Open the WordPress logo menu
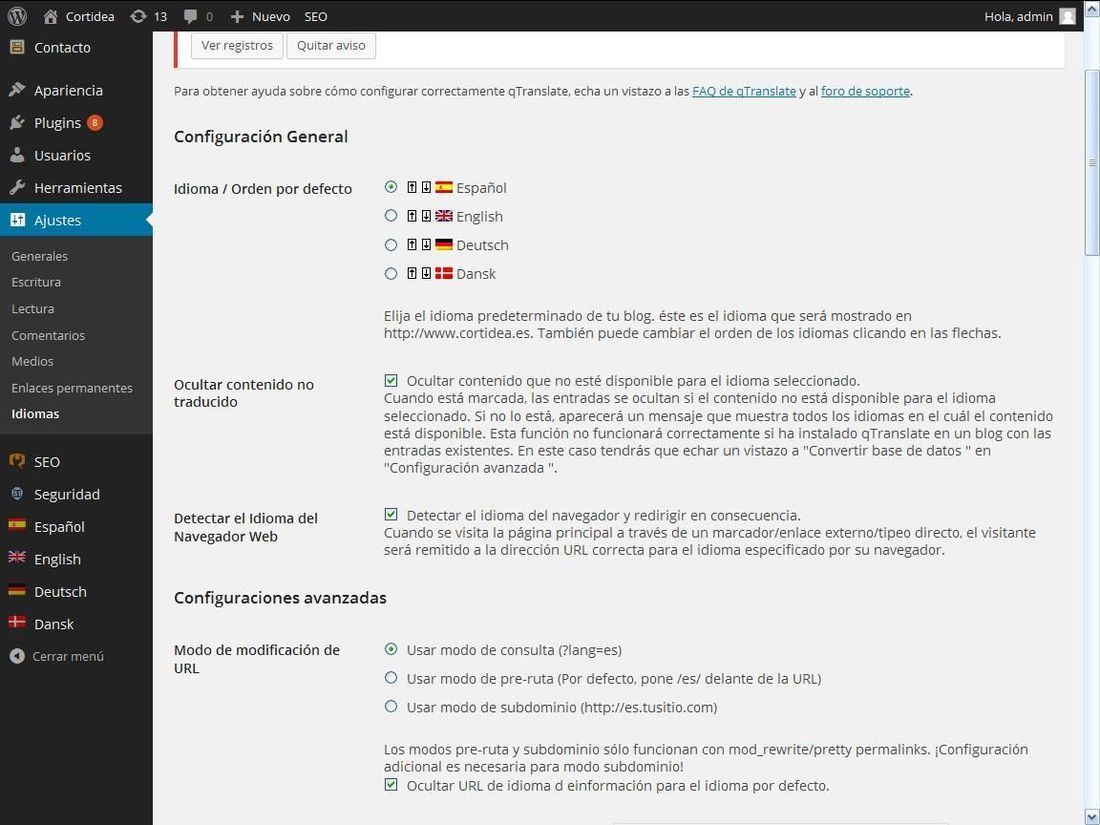The image size is (1100, 825). point(17,15)
